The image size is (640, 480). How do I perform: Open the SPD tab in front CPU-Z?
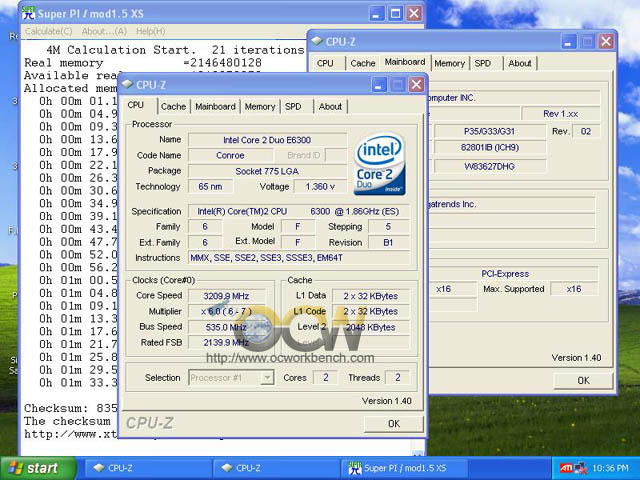pyautogui.click(x=293, y=107)
